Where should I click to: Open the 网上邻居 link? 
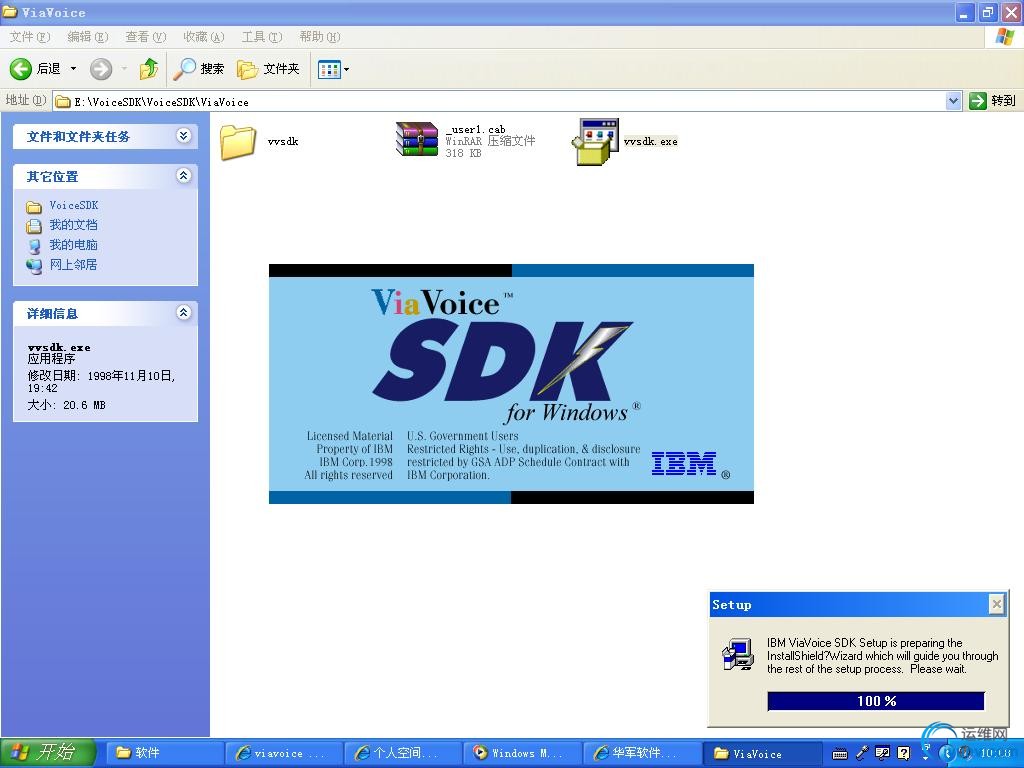[x=74, y=264]
